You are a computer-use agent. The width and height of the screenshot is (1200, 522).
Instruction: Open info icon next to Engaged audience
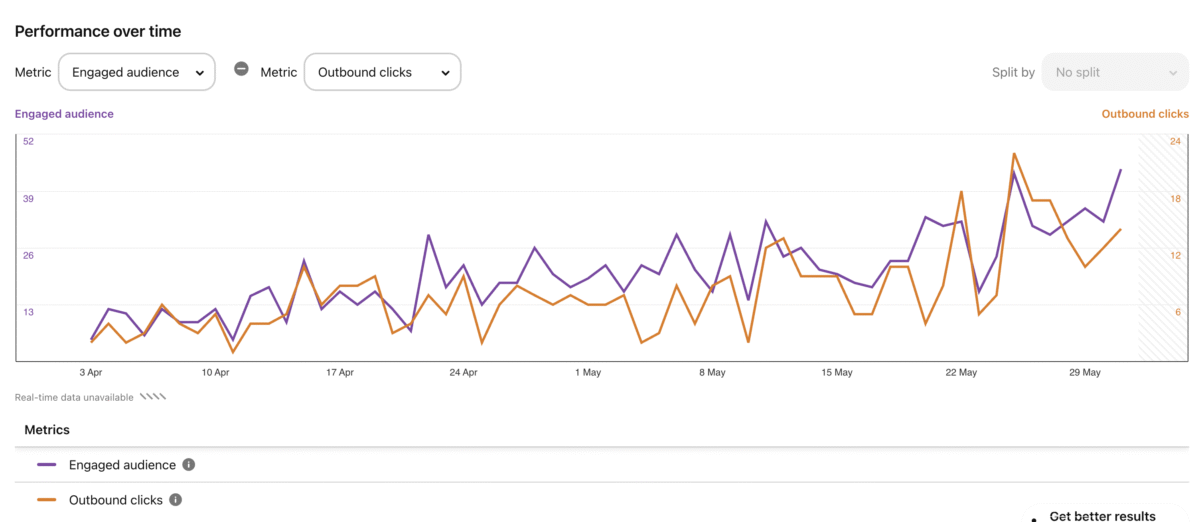tap(189, 465)
